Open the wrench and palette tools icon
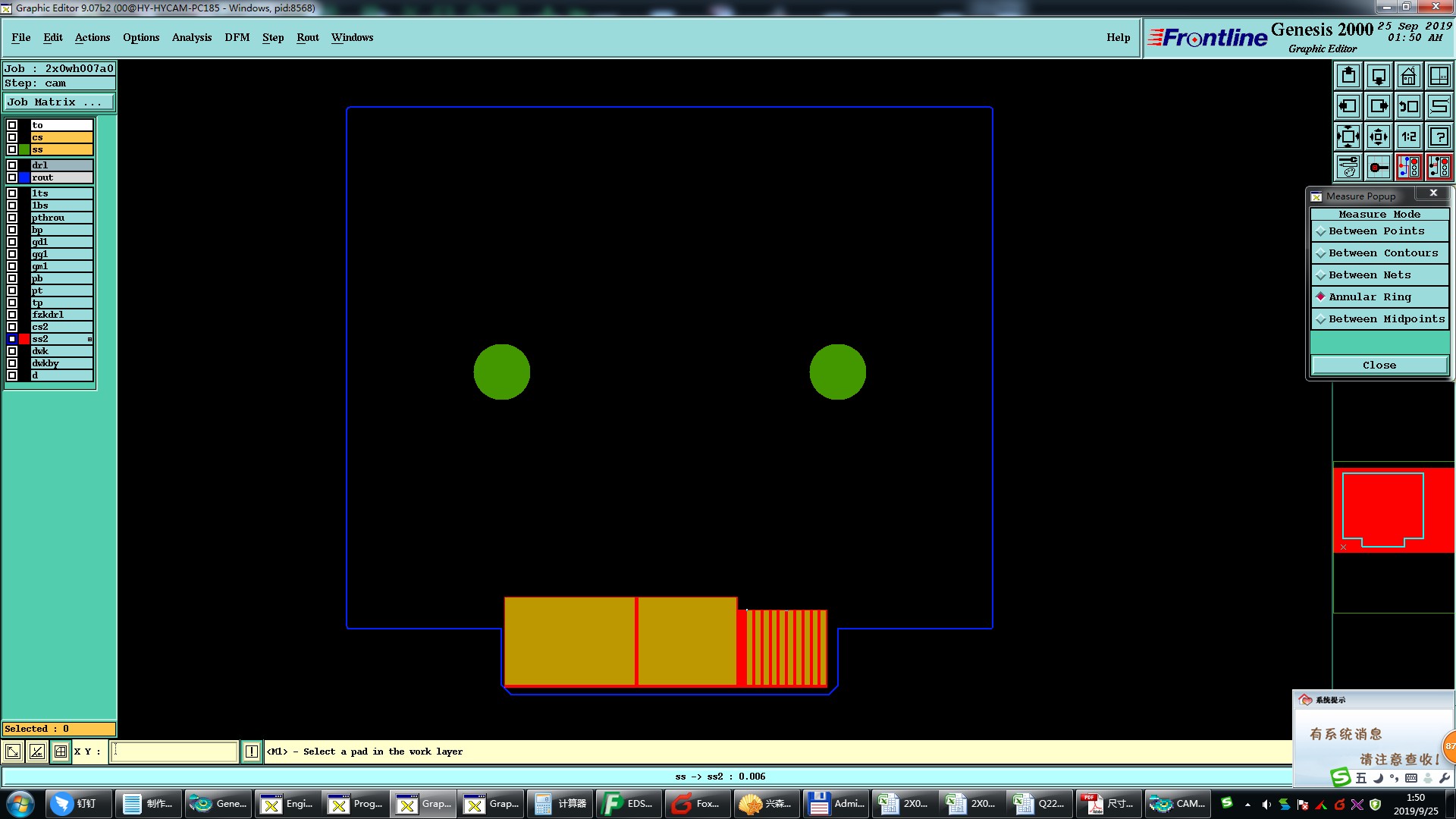This screenshot has width=1456, height=819. 1348,167
